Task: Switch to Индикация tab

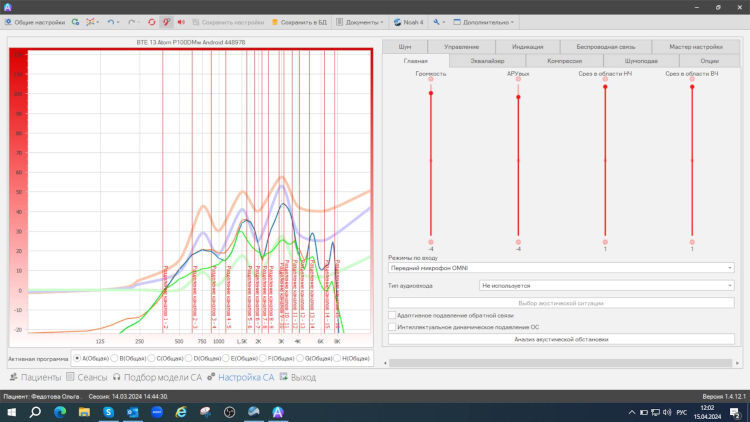Action: tap(528, 47)
